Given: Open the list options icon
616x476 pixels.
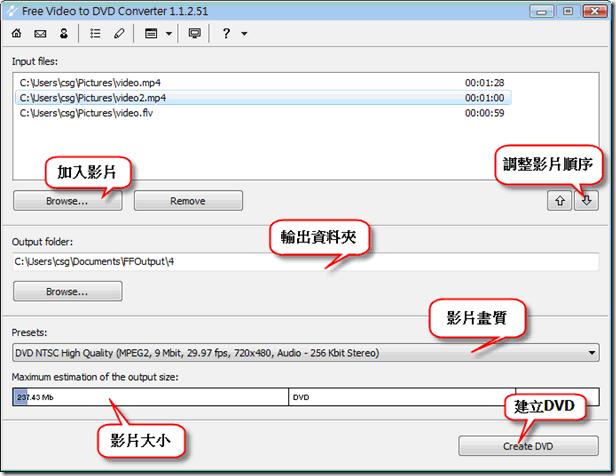Looking at the screenshot, I should (95, 33).
